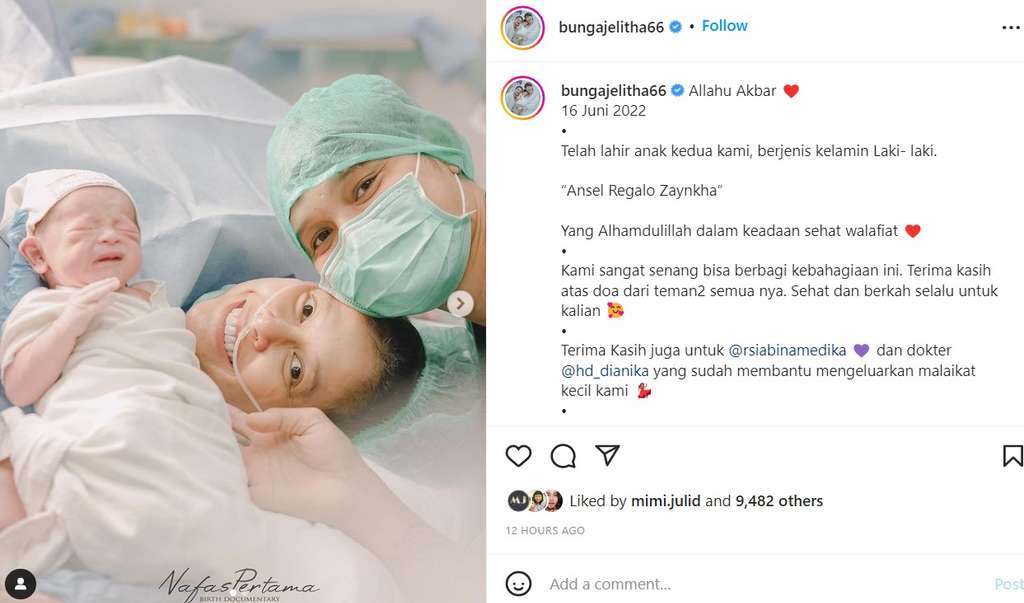View the mimi.julid profile link
Screen dimensions: 1024x603
[665, 501]
